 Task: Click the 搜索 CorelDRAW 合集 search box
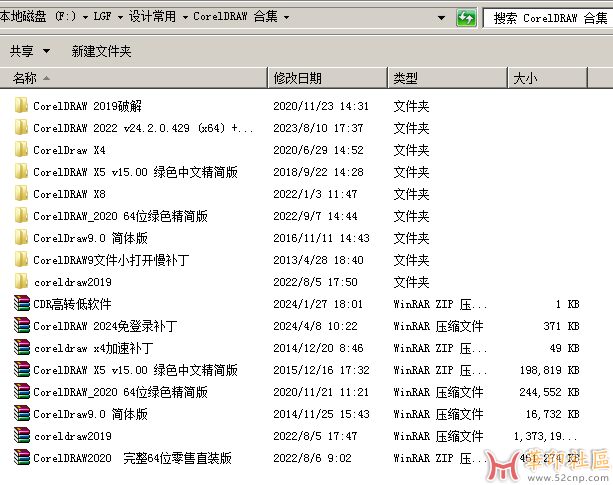tap(548, 18)
